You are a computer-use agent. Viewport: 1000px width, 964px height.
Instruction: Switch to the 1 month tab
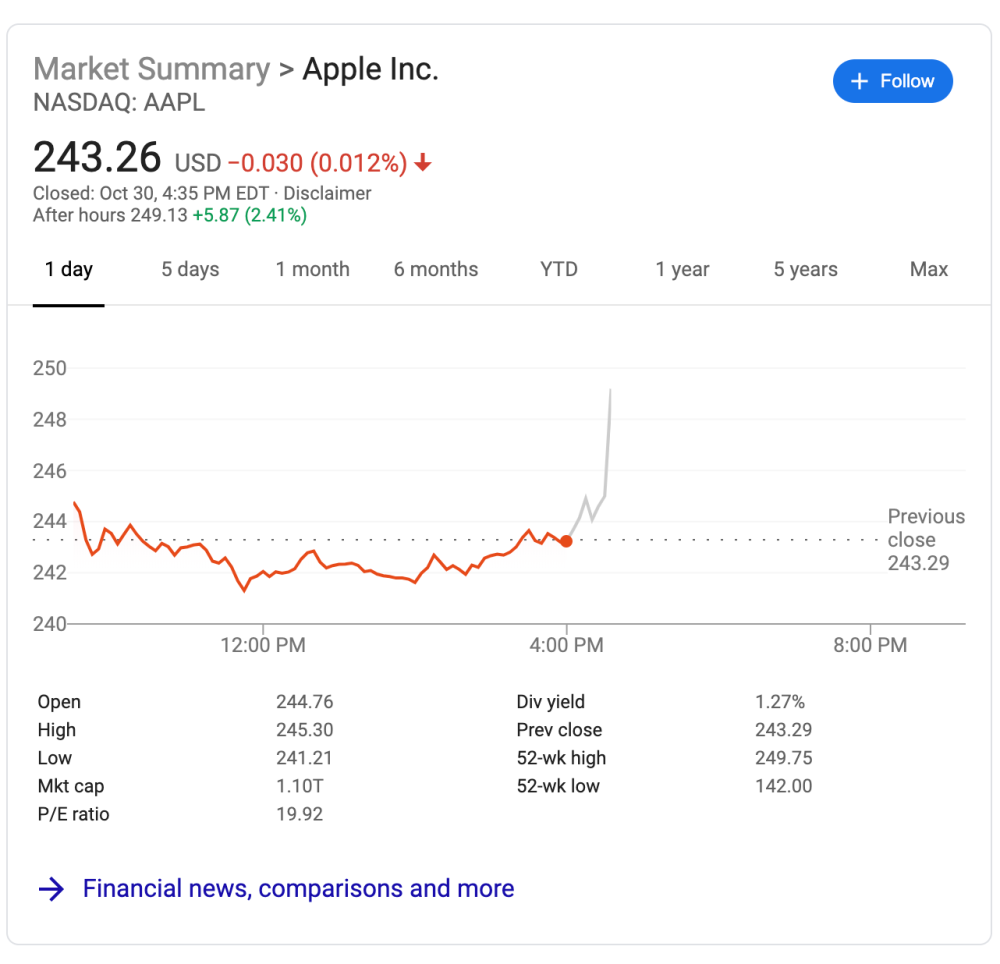(x=313, y=269)
